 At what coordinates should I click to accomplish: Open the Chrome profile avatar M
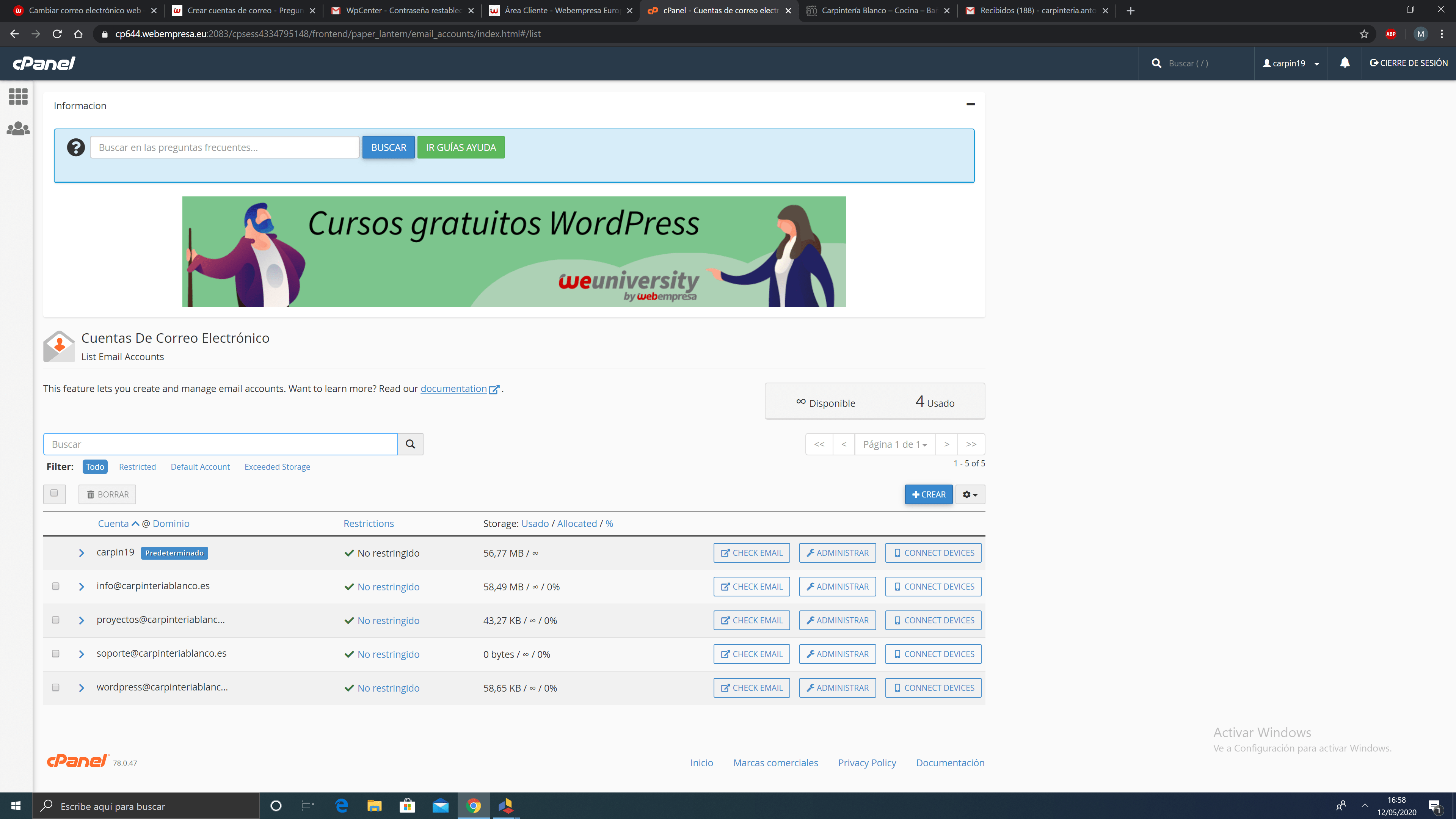[1420, 34]
